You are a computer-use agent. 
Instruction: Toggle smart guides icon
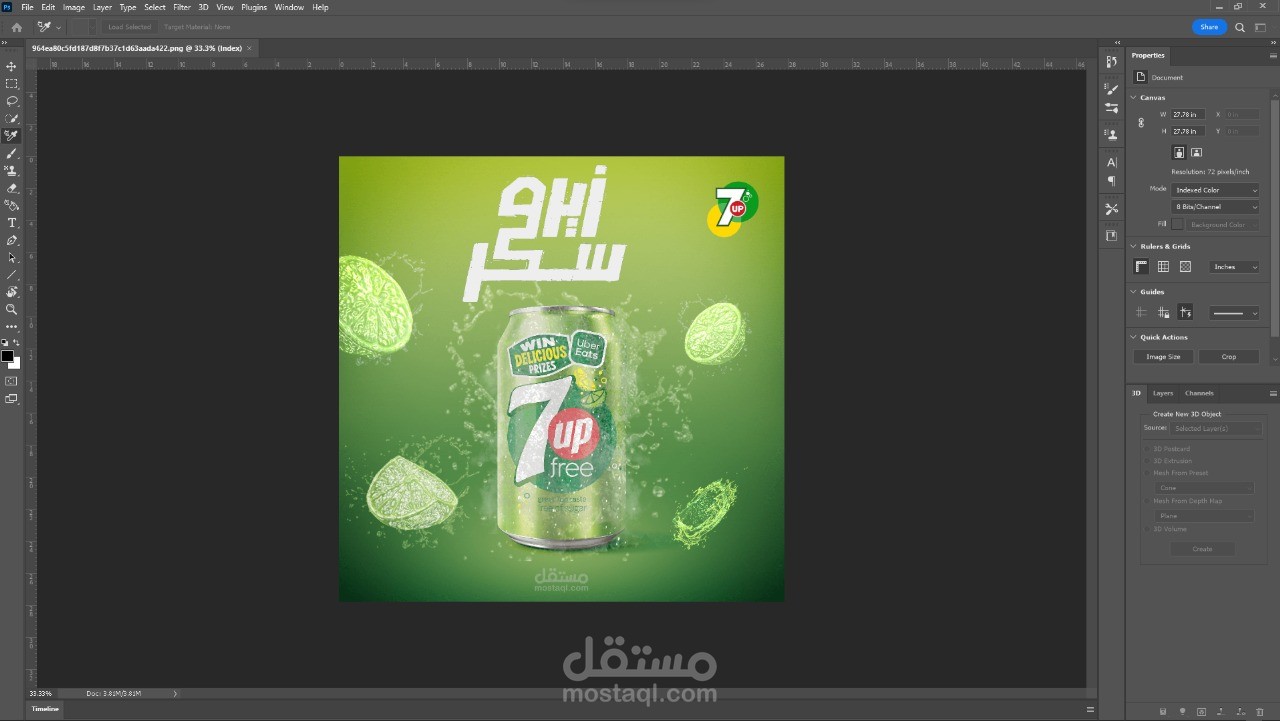click(1185, 313)
